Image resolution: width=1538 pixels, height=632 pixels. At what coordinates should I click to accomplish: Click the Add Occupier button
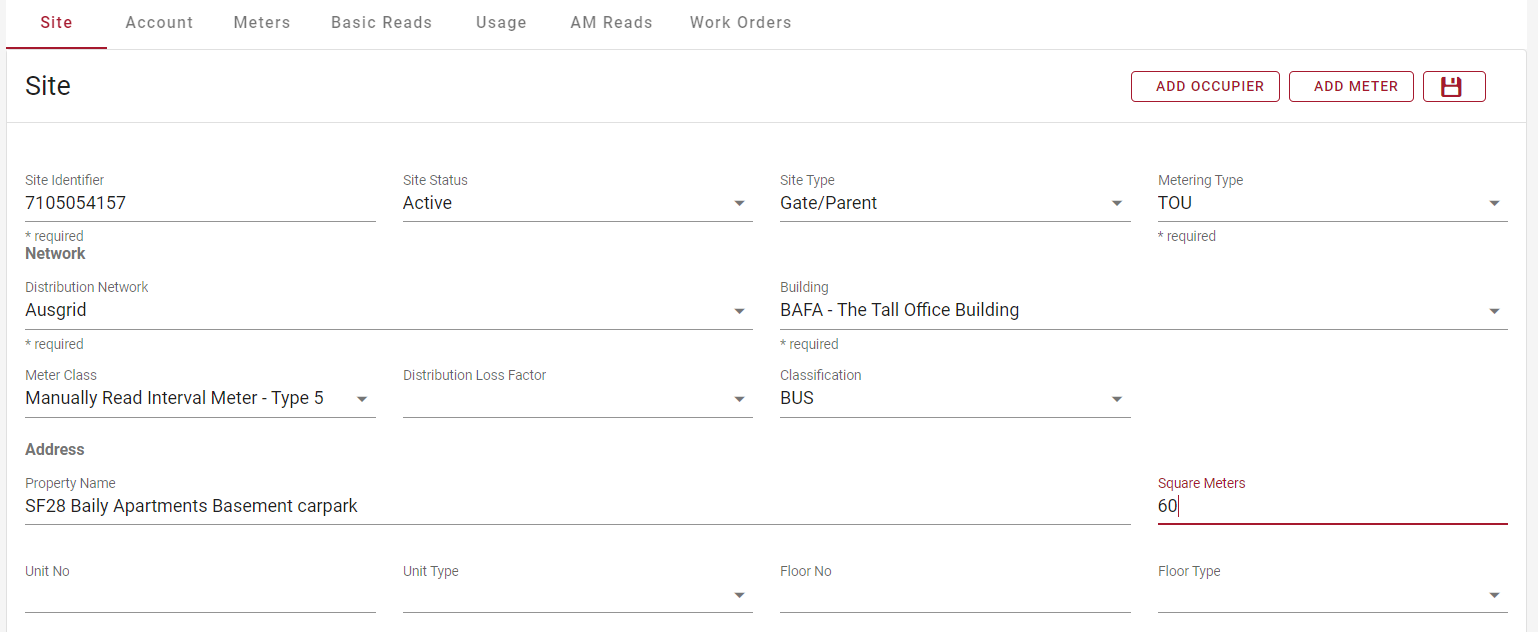click(1205, 87)
